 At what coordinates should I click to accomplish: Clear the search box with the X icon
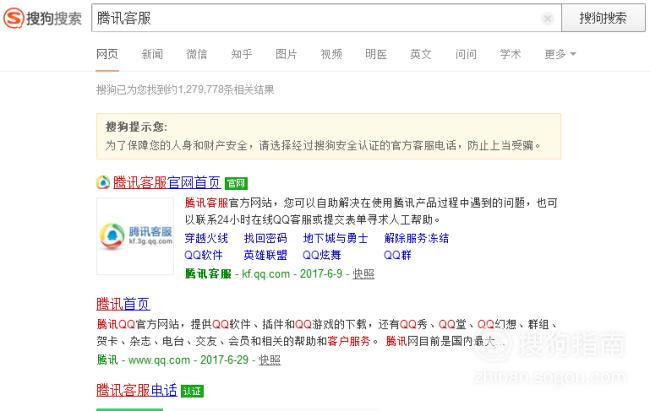(547, 18)
